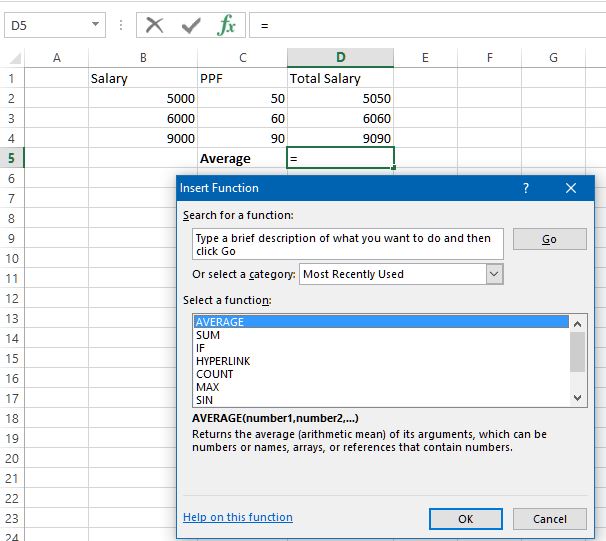This screenshot has width=606, height=541.
Task: Click the cell with value 9000
Action: 143,138
